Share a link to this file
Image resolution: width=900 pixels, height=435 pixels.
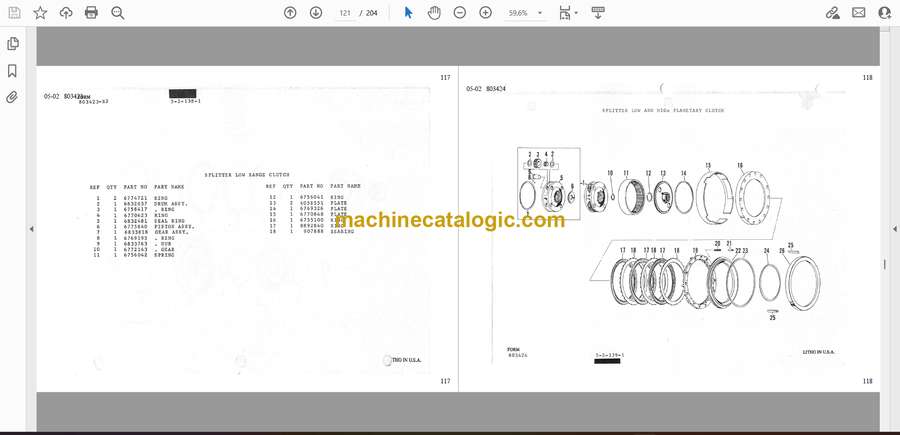[x=832, y=13]
